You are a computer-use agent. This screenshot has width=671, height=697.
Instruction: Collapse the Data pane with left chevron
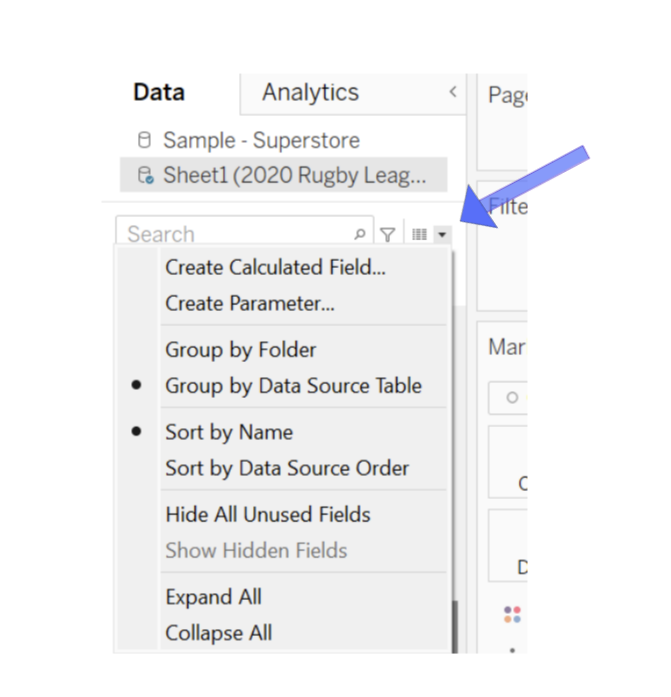click(x=452, y=92)
